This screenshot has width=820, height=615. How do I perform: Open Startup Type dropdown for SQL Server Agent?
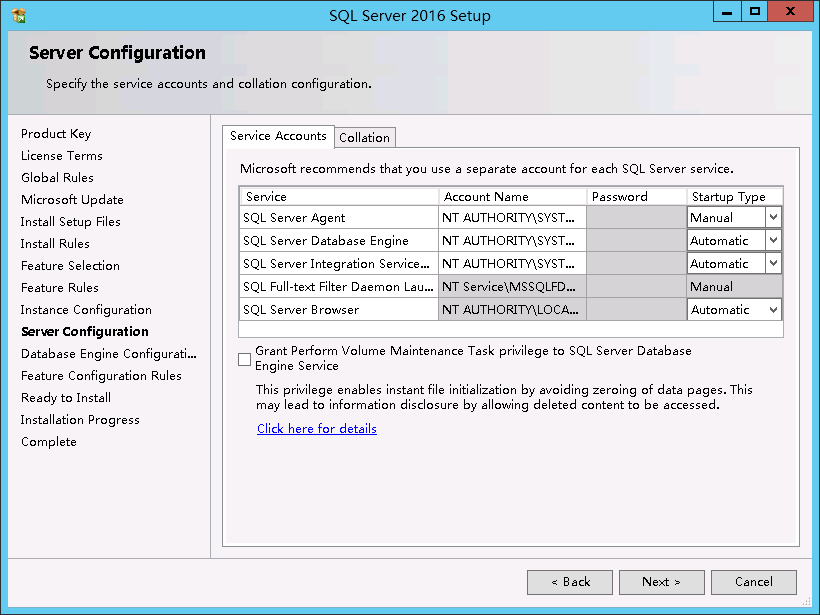773,217
